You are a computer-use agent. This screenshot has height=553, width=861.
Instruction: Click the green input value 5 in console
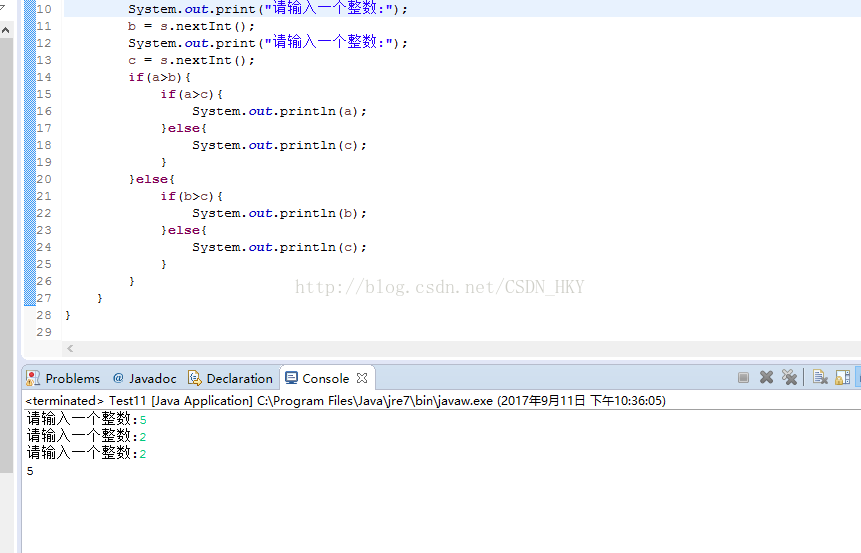tap(143, 420)
